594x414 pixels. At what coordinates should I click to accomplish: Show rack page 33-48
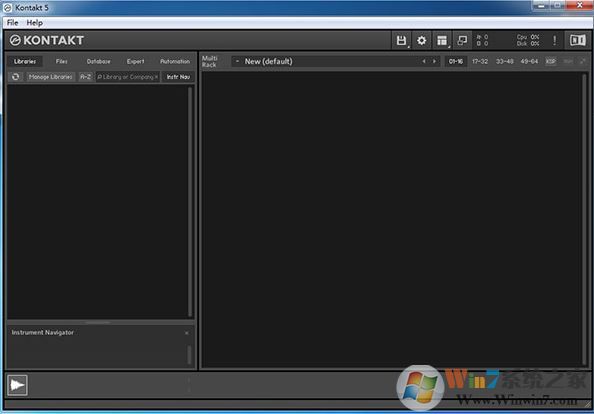coord(505,61)
